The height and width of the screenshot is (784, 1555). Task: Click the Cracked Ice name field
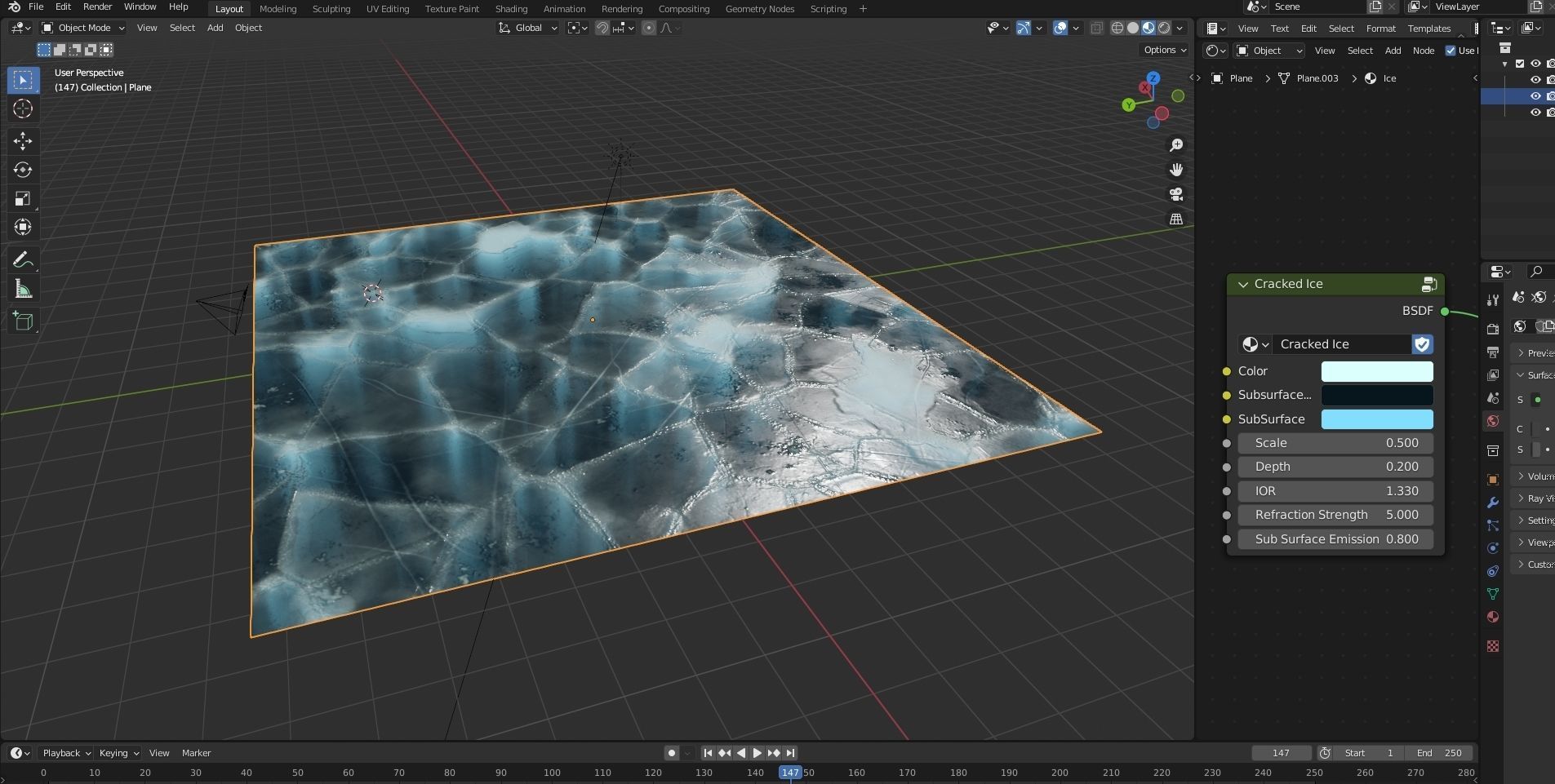[1342, 344]
